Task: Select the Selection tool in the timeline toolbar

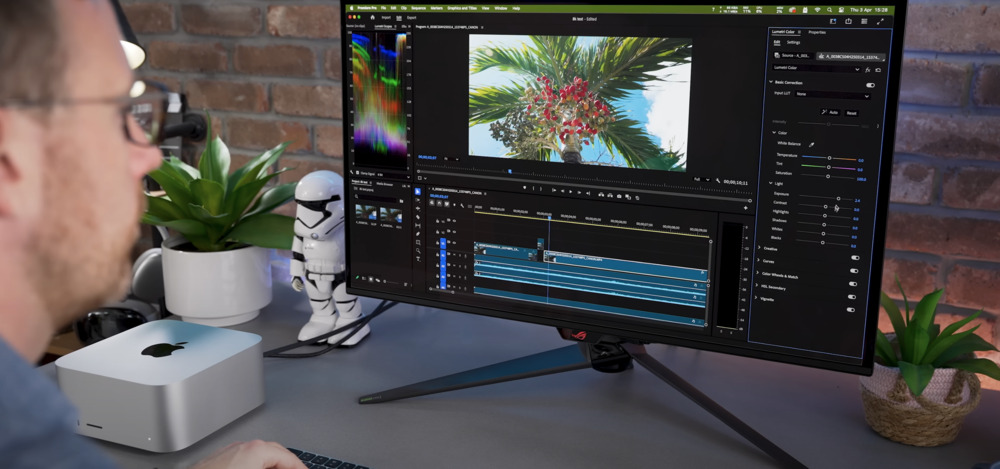Action: (419, 191)
